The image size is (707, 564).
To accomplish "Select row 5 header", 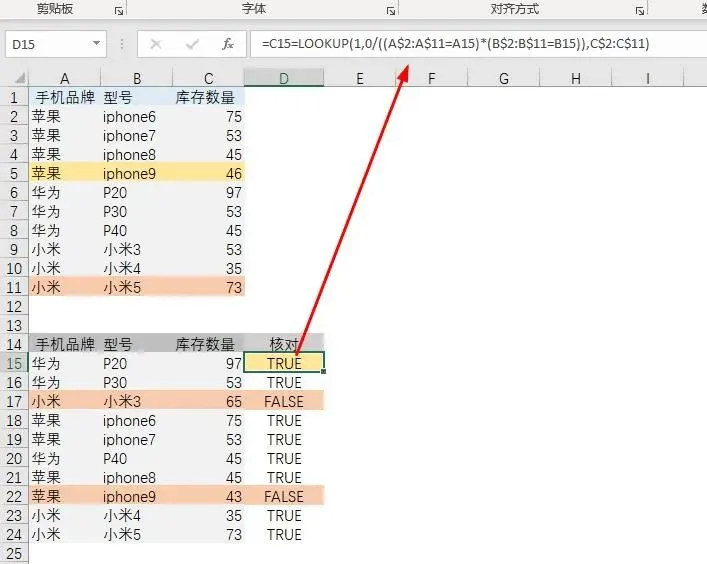I will click(14, 174).
